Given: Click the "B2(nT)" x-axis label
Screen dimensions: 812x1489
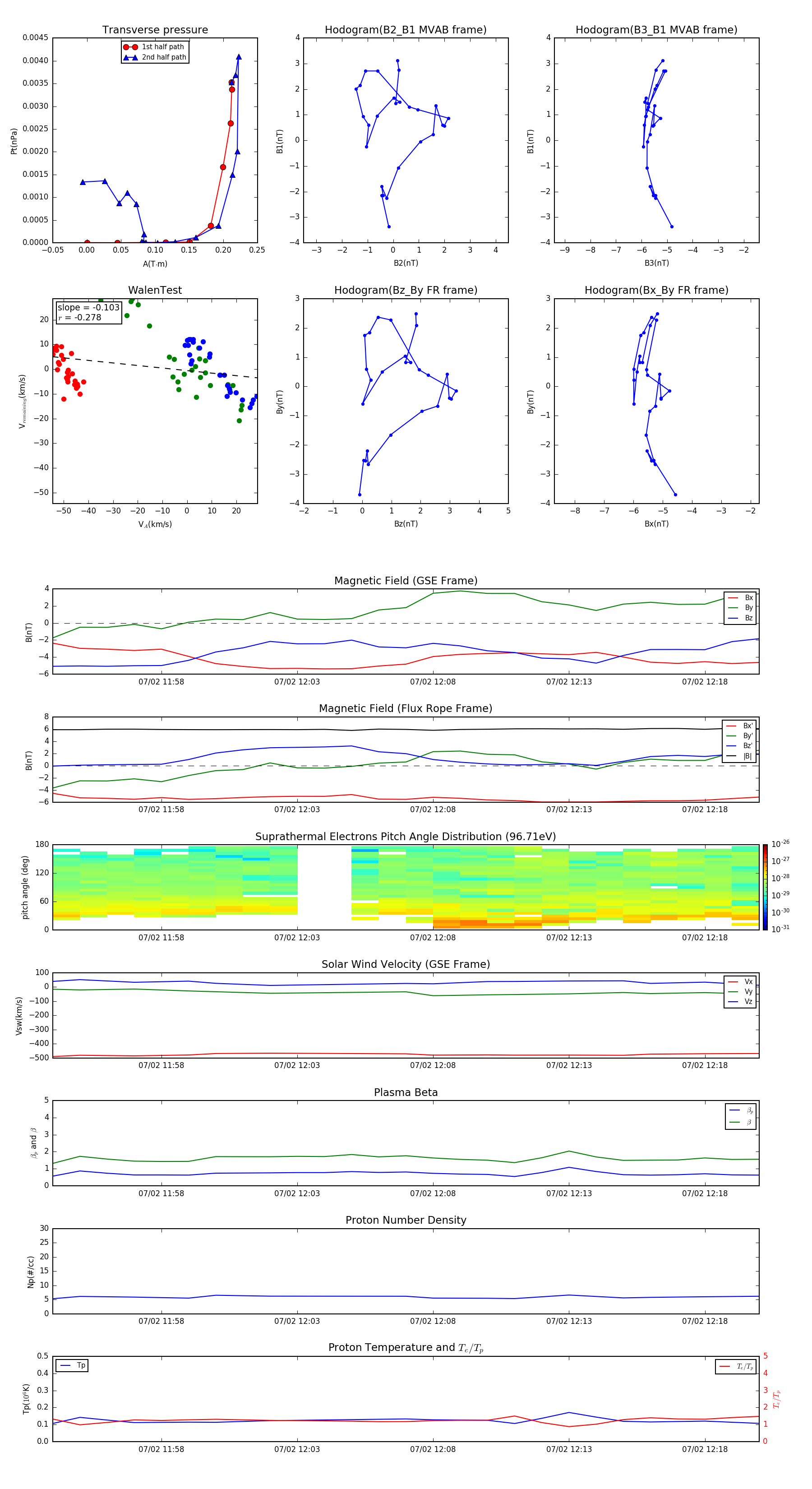Looking at the screenshot, I should coord(406,263).
